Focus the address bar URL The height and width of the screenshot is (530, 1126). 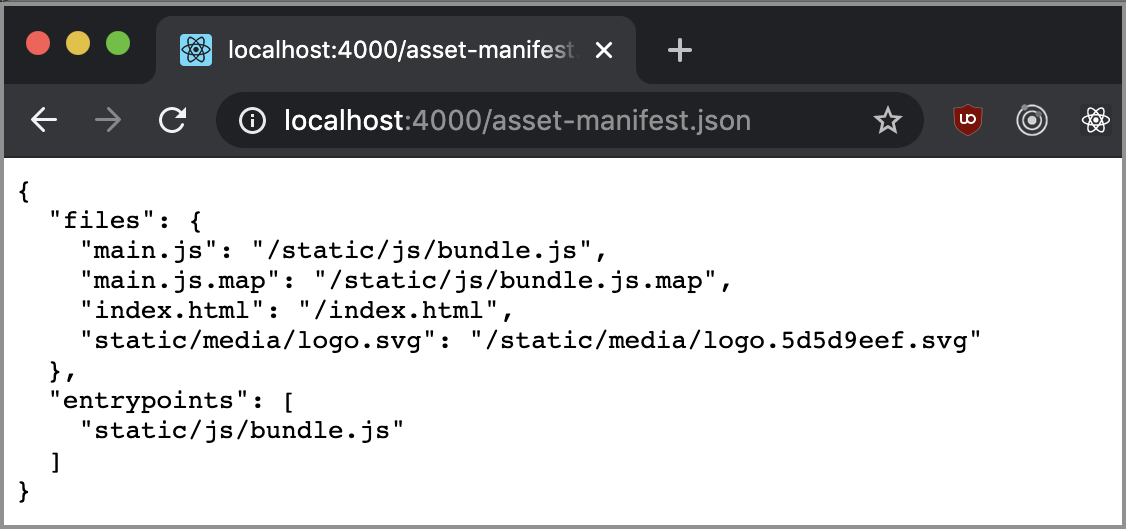(x=517, y=121)
